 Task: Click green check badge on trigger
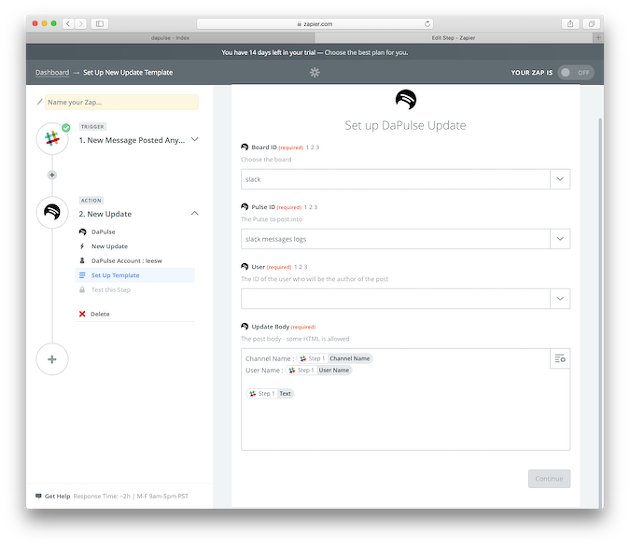pyautogui.click(x=66, y=128)
